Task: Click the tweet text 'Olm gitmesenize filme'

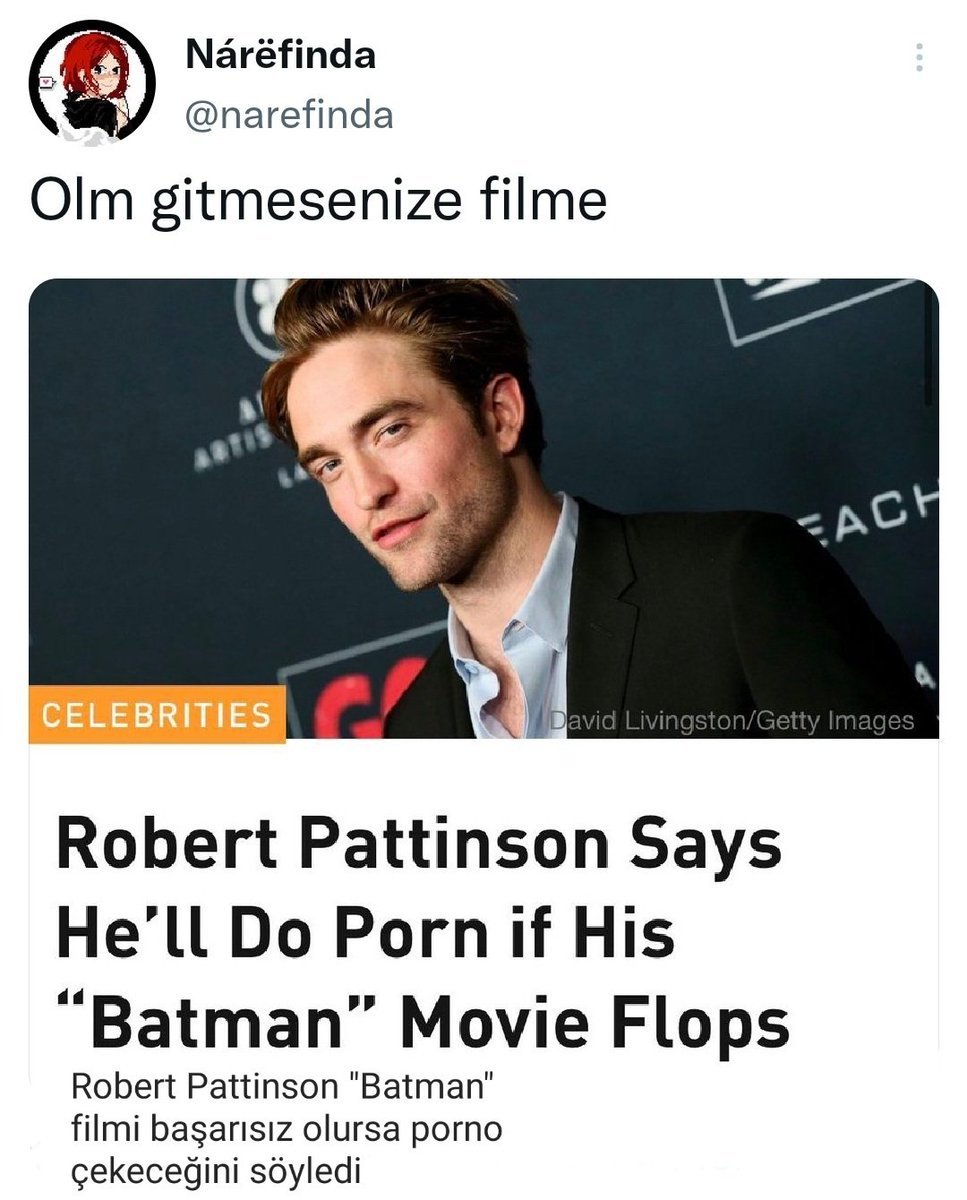Action: [318, 198]
